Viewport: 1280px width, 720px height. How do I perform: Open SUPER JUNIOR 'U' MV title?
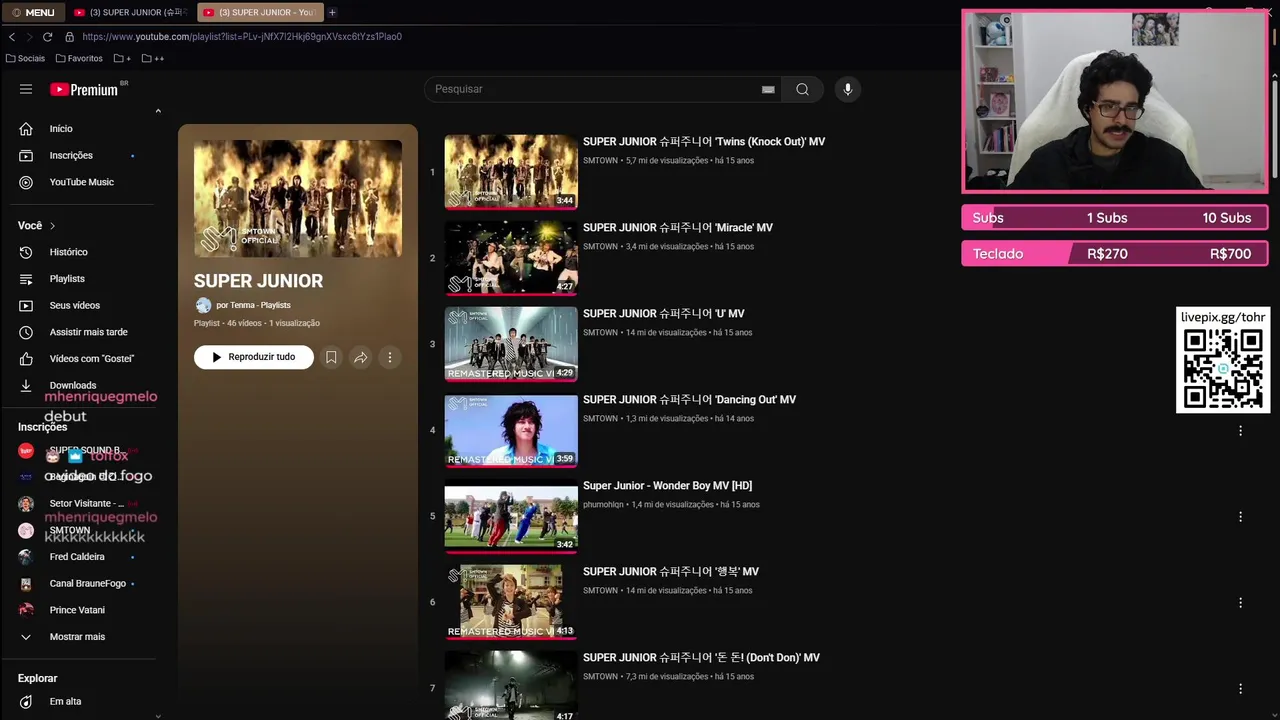(664, 314)
